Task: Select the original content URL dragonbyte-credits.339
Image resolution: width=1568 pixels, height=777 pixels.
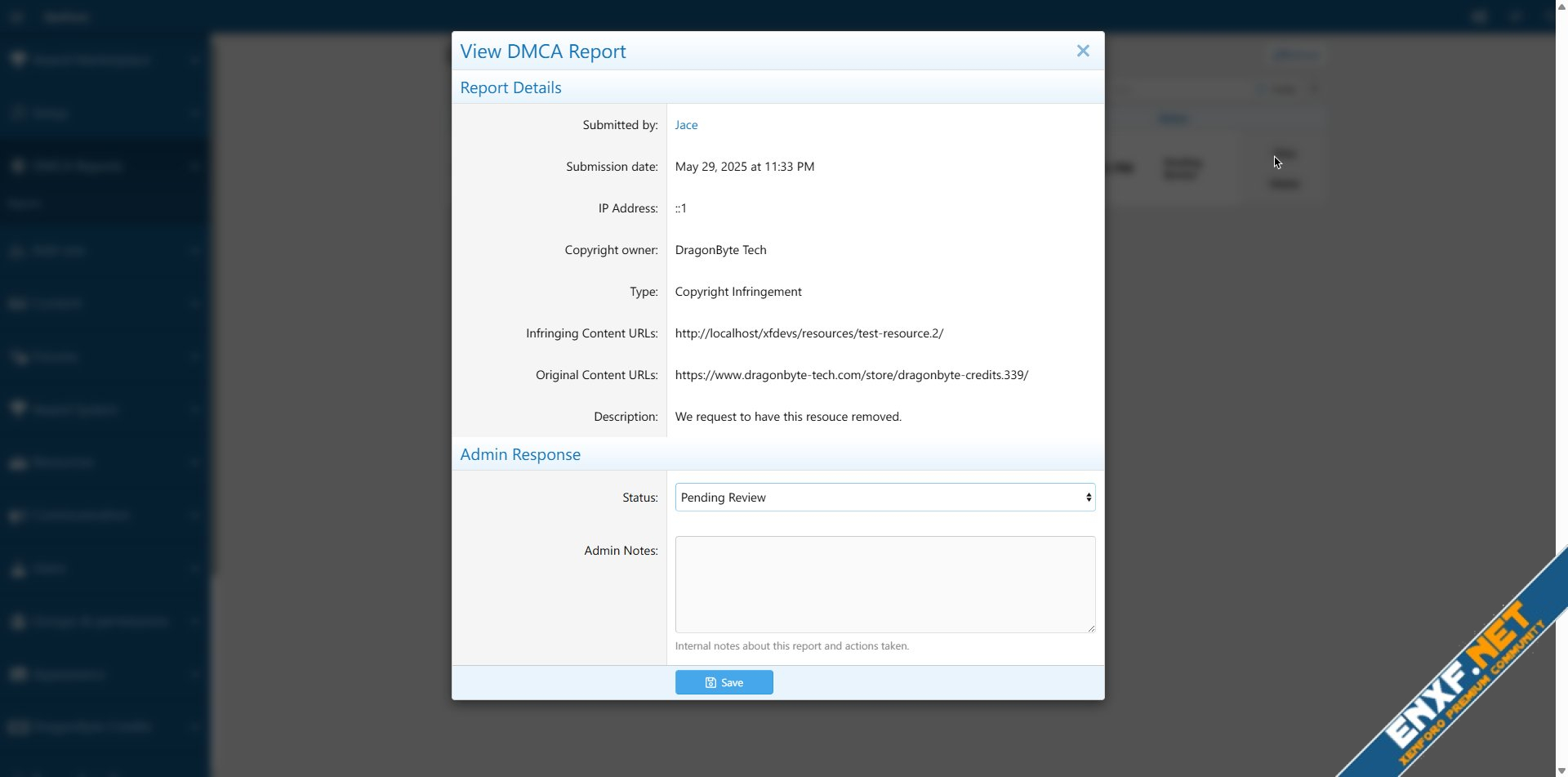Action: (851, 375)
